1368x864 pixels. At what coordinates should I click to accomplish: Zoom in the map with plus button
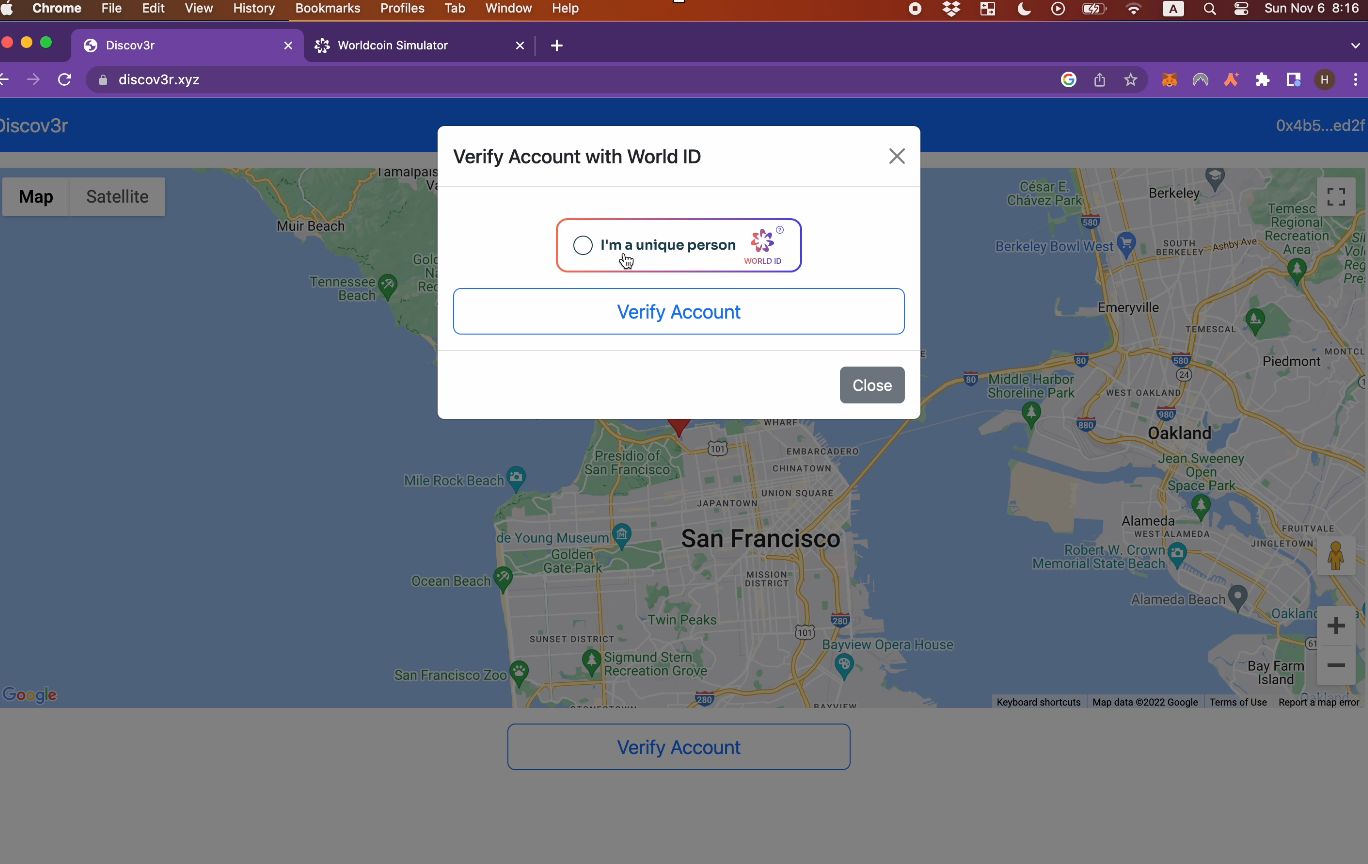(x=1336, y=626)
